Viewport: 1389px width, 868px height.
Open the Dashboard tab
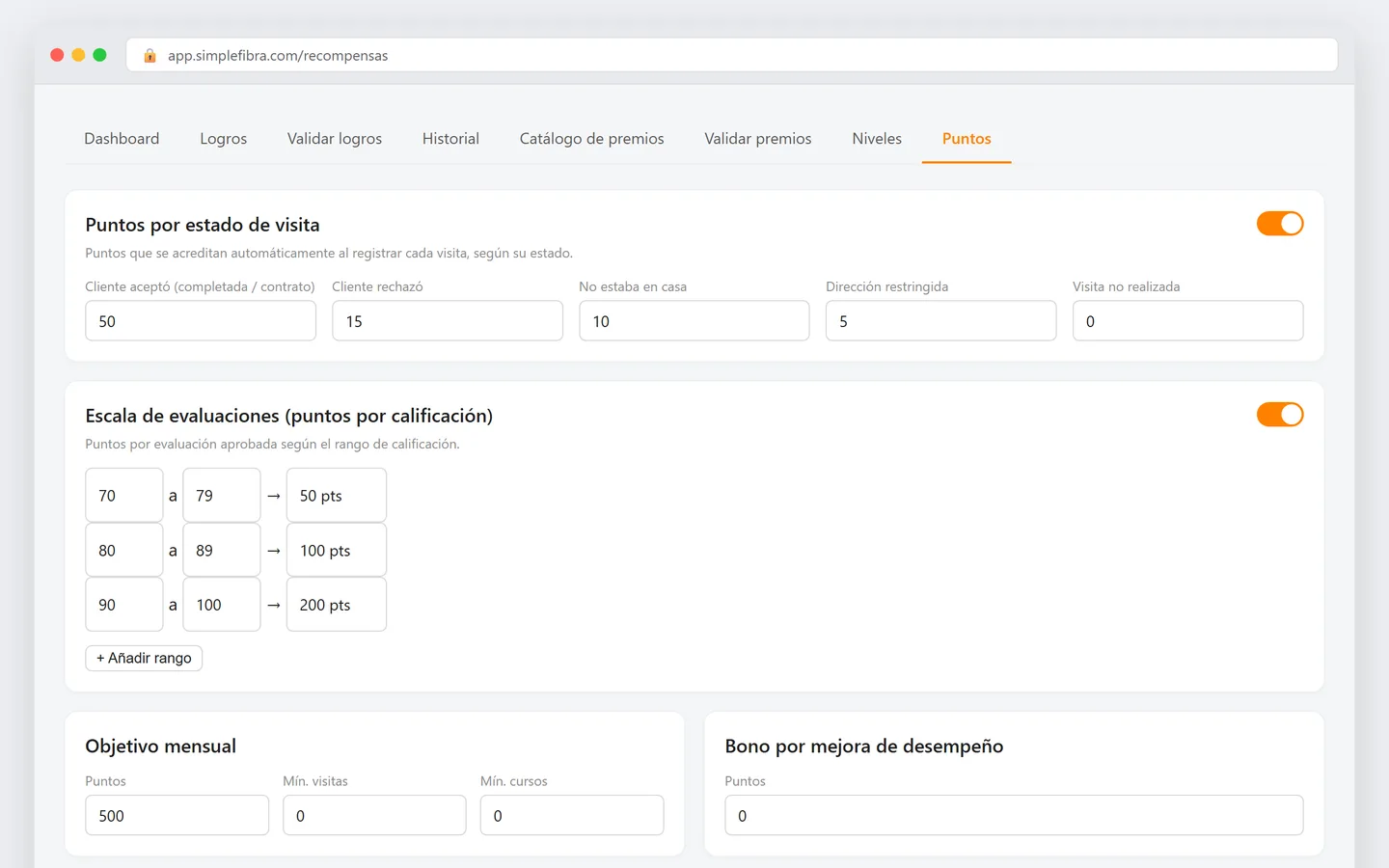coord(122,139)
